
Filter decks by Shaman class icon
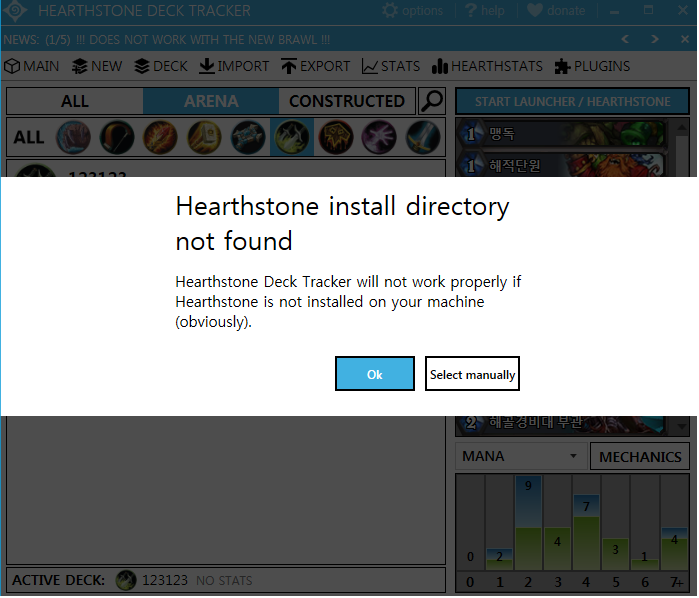[x=337, y=137]
